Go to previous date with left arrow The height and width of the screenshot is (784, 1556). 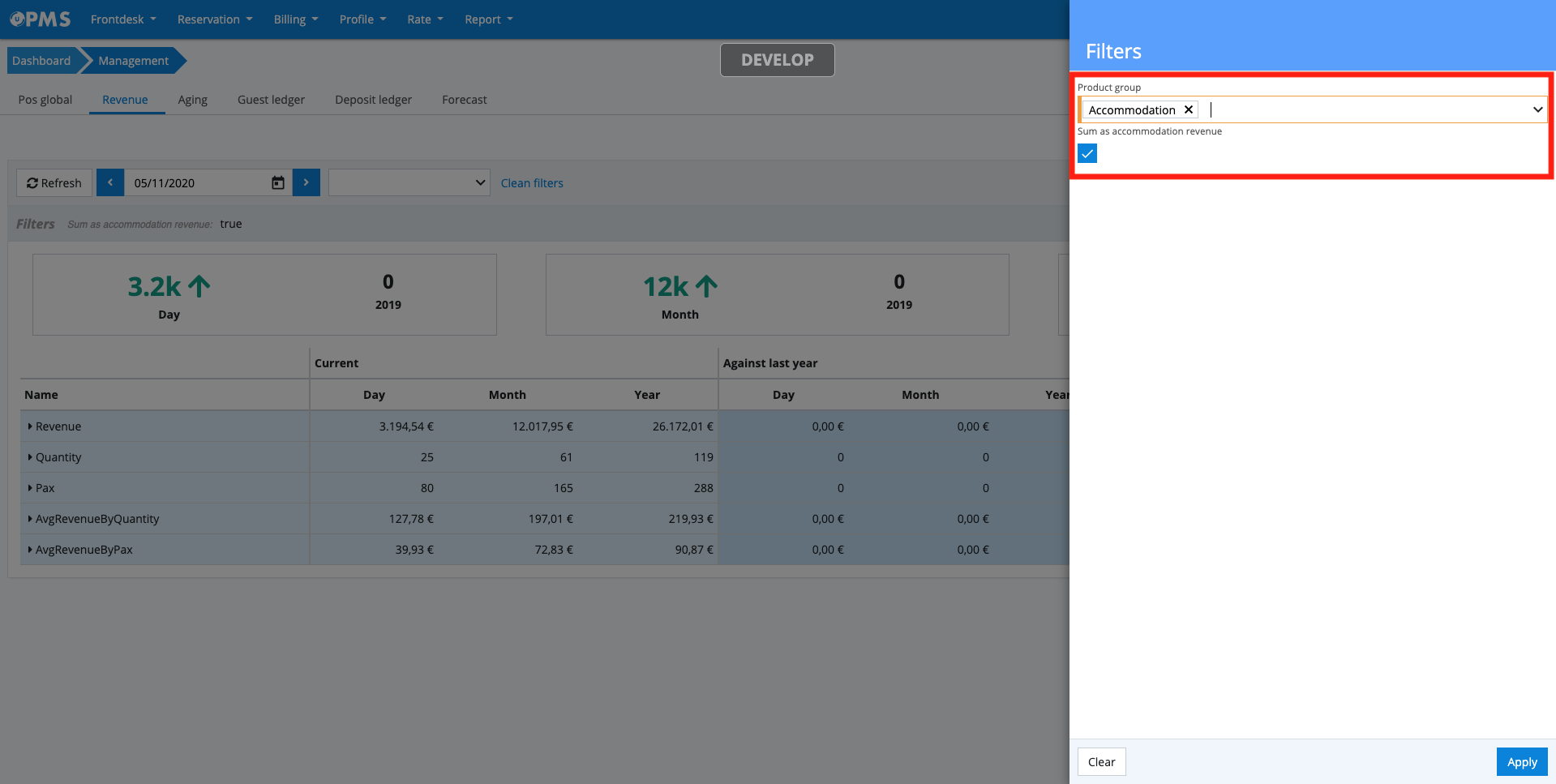(110, 183)
